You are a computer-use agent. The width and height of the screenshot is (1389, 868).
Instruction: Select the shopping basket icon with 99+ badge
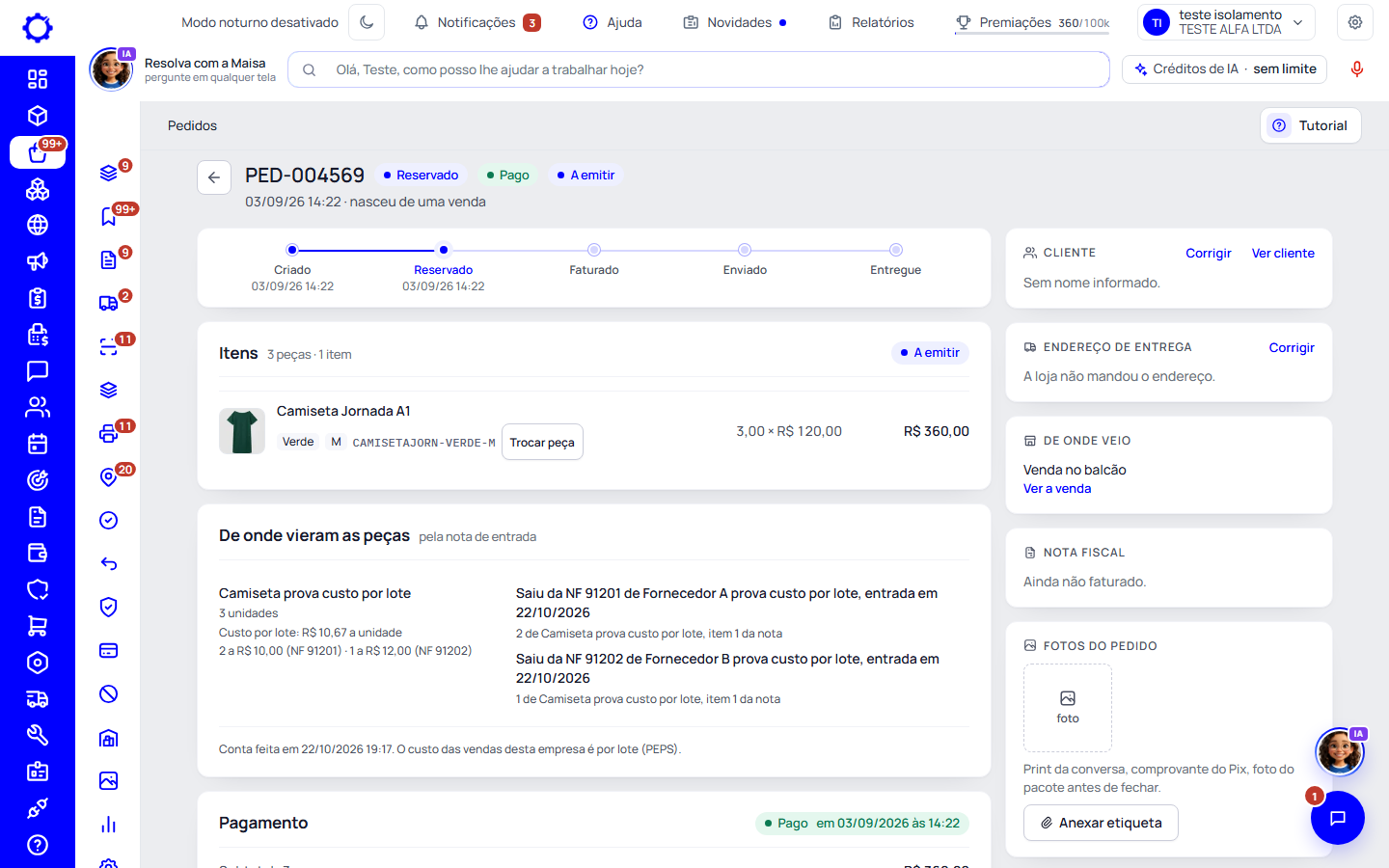tap(38, 152)
